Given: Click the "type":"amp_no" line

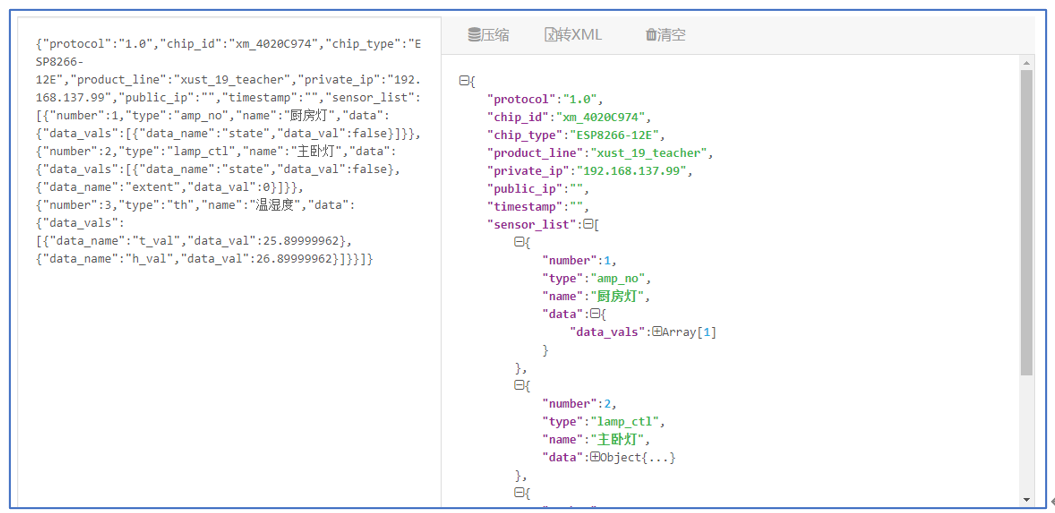Looking at the screenshot, I should click(597, 278).
